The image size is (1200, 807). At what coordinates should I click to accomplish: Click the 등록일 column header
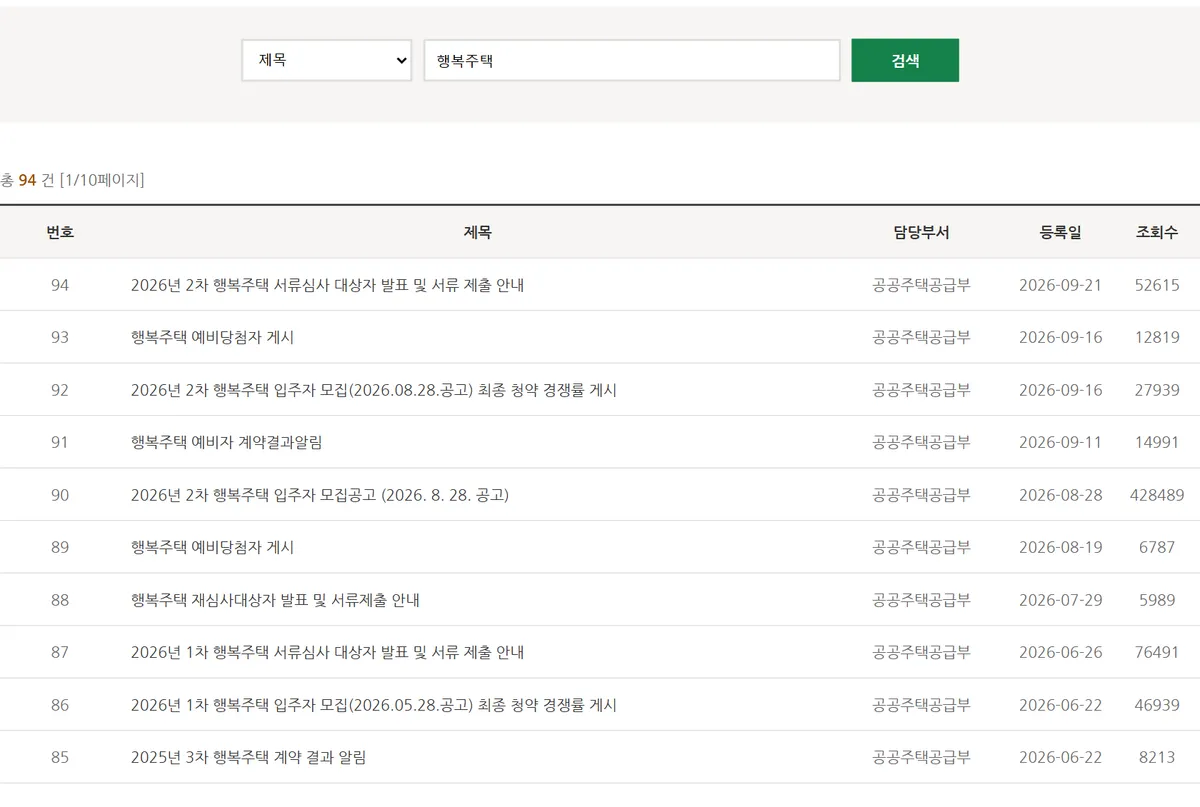click(x=1060, y=232)
